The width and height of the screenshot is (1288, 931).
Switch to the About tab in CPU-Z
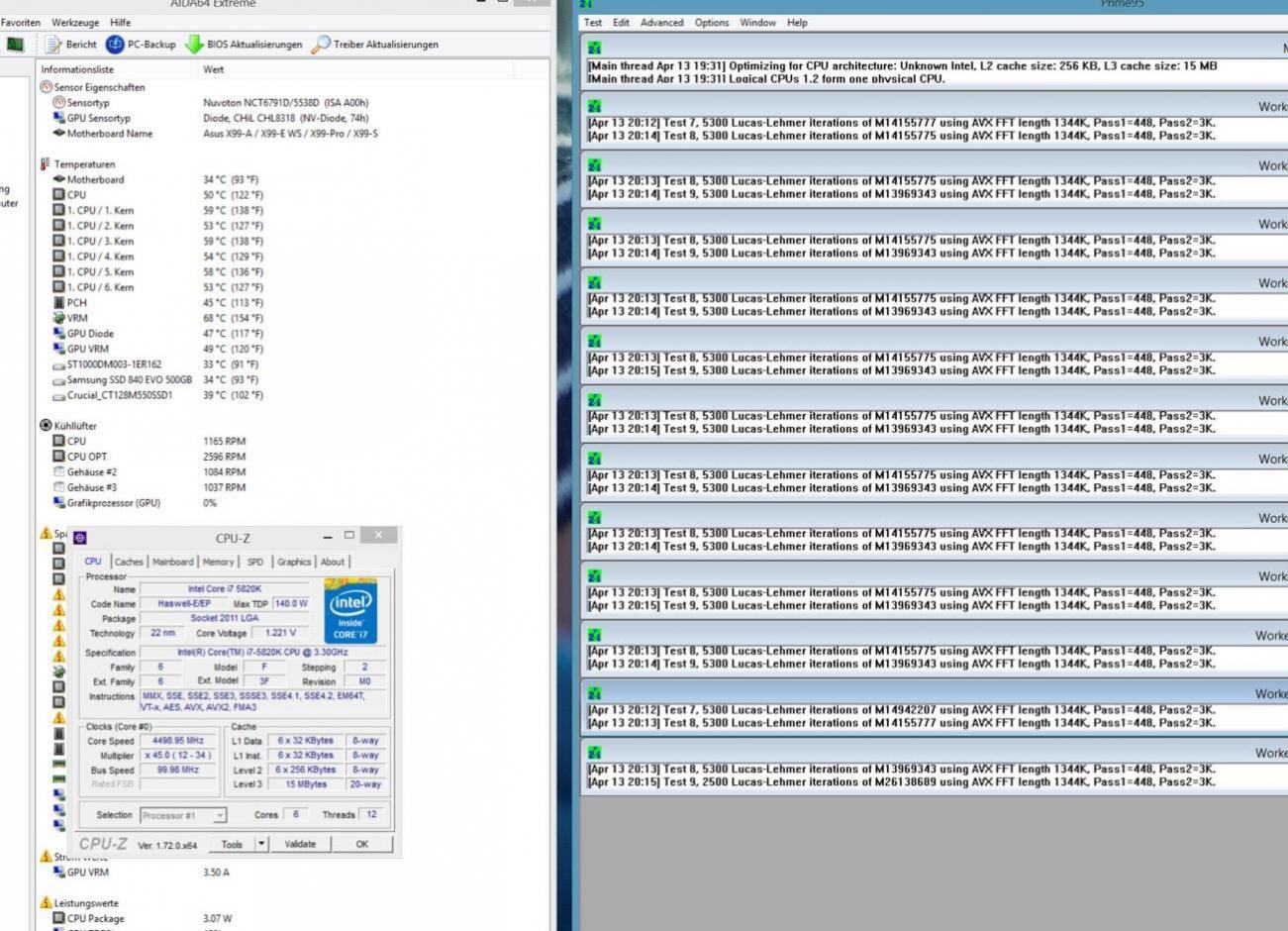(333, 562)
